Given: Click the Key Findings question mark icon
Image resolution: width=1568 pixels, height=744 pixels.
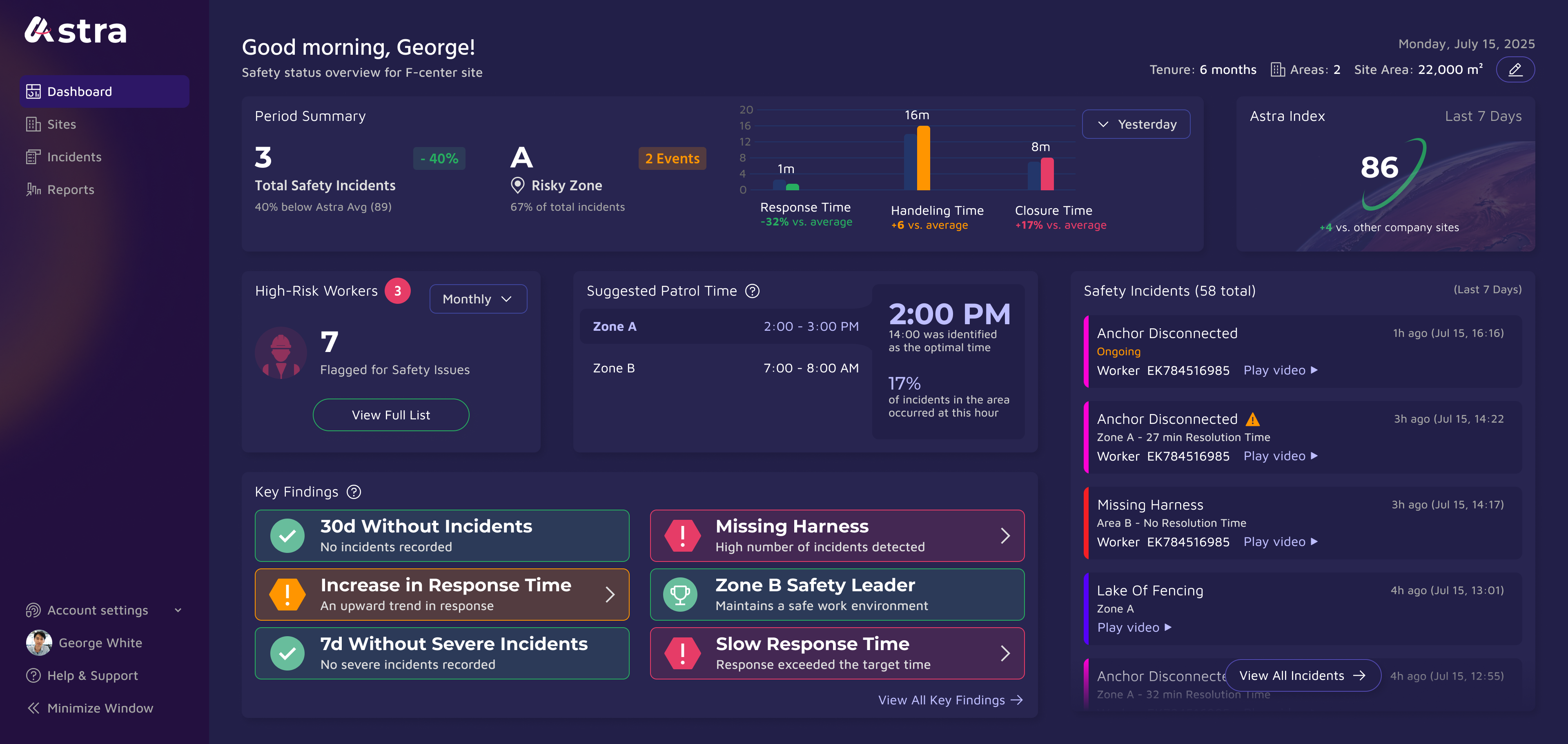Looking at the screenshot, I should coord(354,492).
